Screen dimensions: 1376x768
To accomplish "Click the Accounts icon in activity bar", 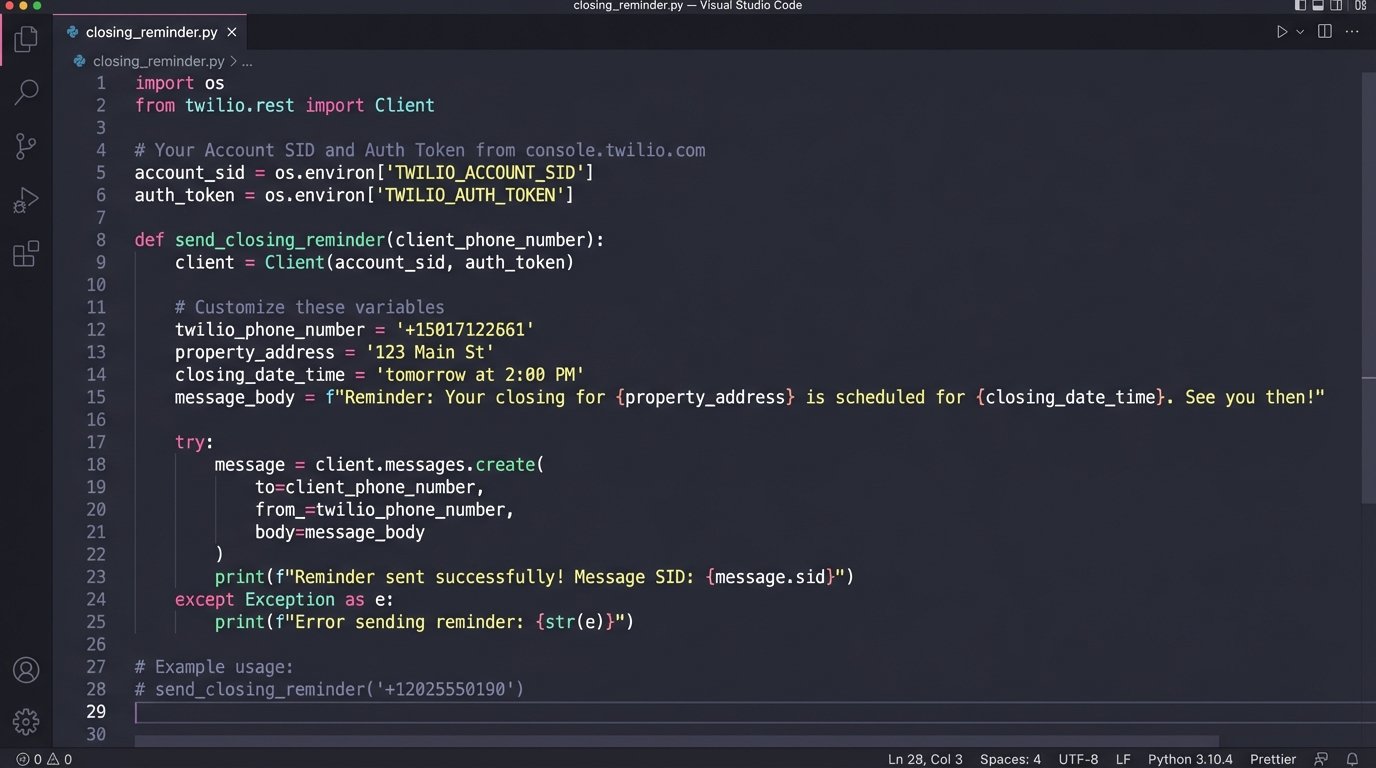I will pos(26,669).
